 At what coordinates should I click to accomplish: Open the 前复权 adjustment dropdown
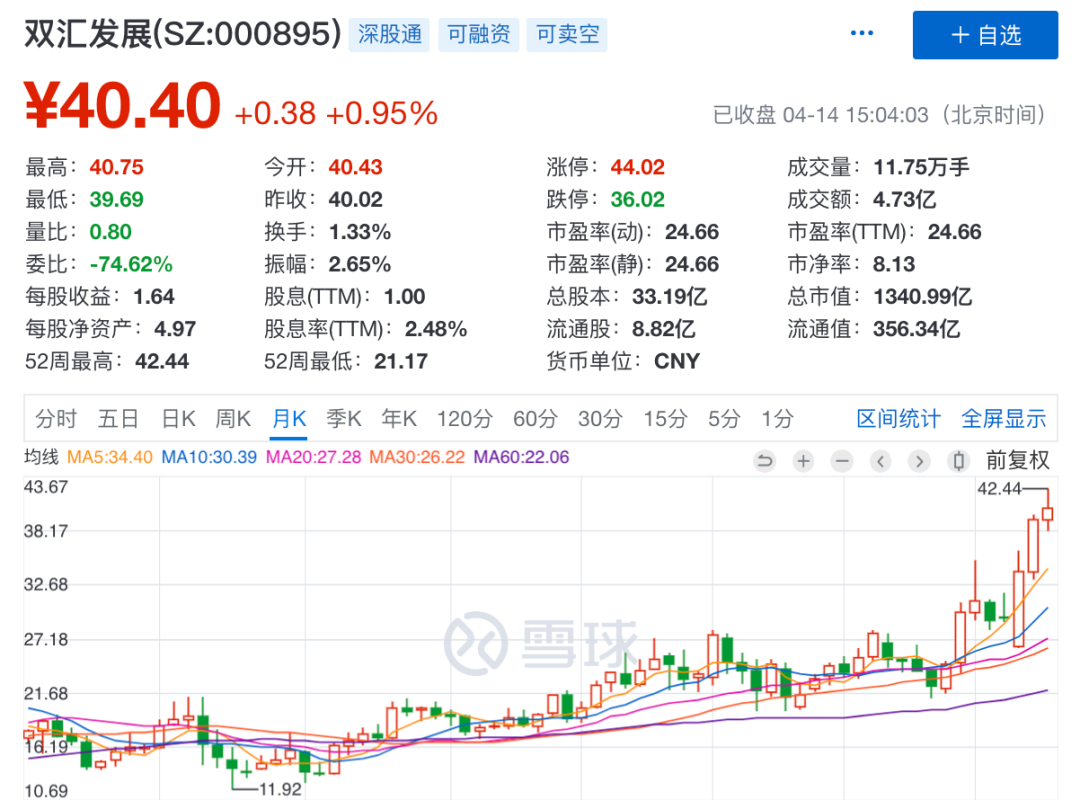1017,460
